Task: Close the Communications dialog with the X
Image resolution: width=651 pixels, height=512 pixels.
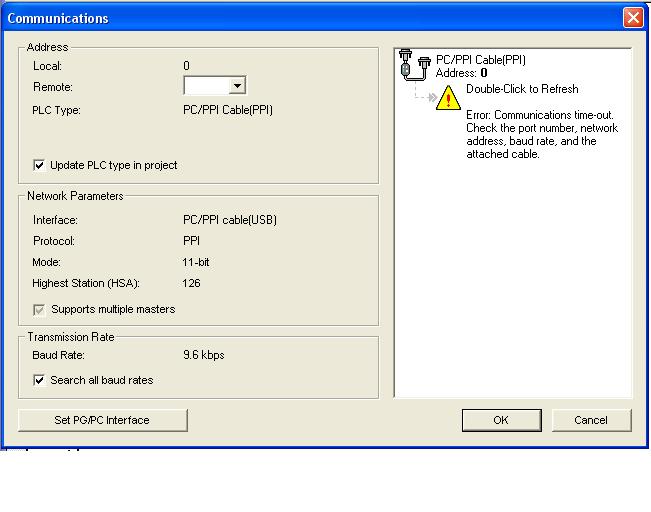Action: click(632, 18)
